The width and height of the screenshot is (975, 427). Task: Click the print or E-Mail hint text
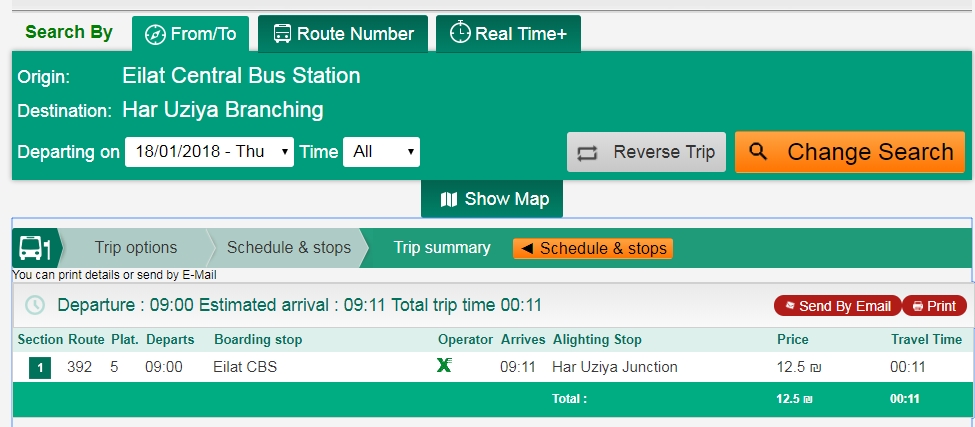[x=114, y=275]
